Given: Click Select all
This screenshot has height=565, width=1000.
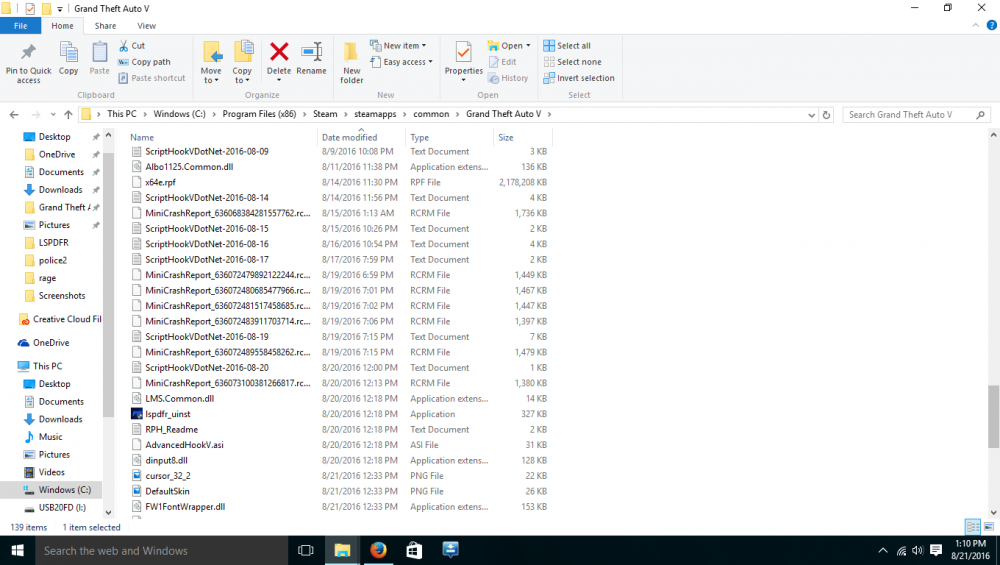Looking at the screenshot, I should coord(567,45).
